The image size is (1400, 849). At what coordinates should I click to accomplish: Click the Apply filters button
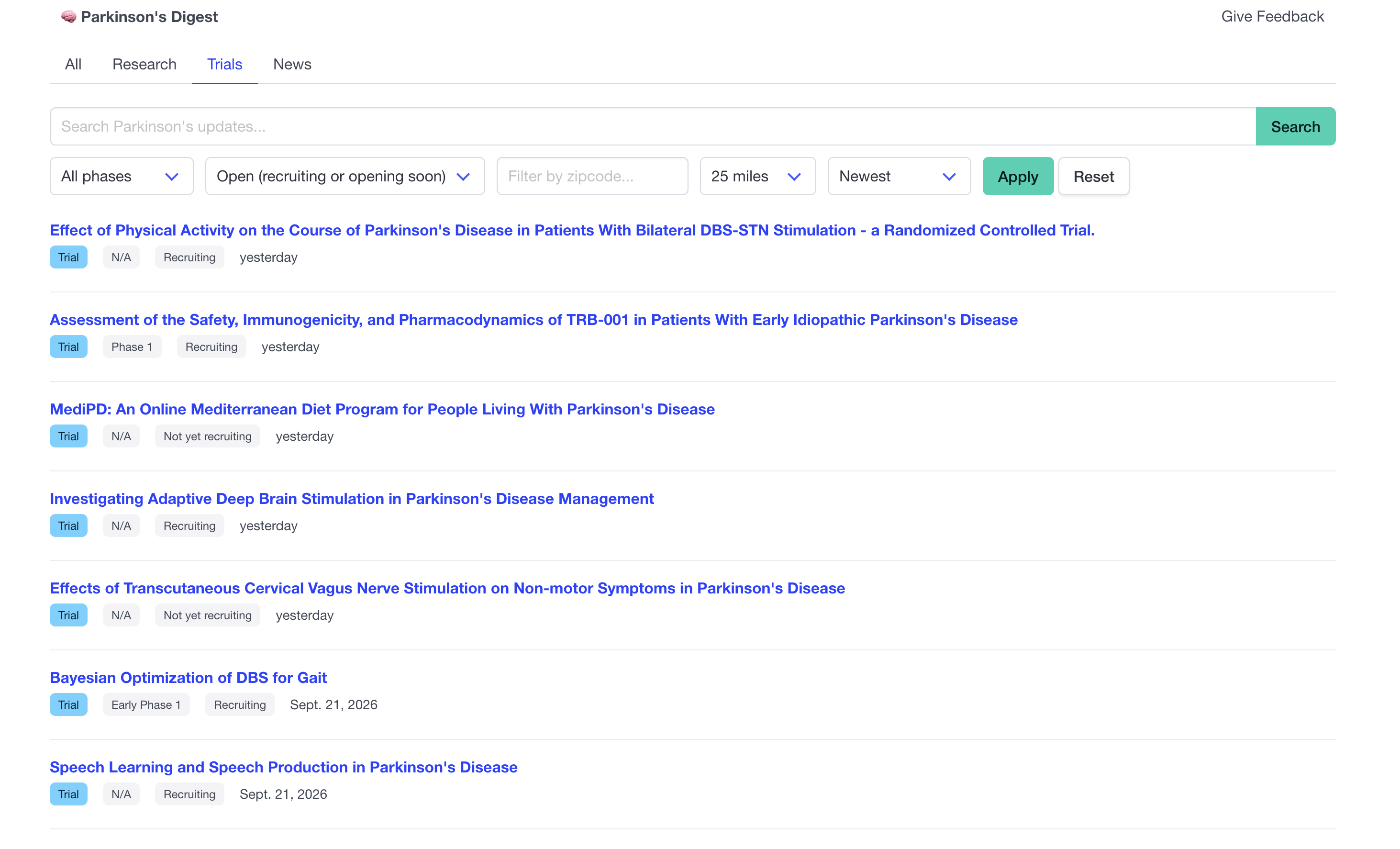pos(1018,176)
